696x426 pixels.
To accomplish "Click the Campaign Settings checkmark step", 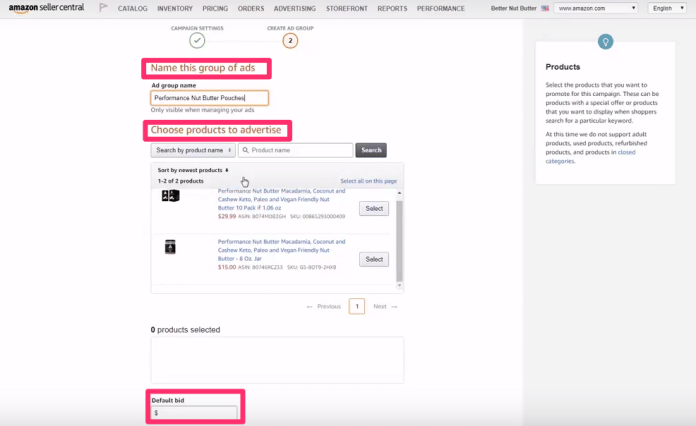I will click(x=197, y=40).
